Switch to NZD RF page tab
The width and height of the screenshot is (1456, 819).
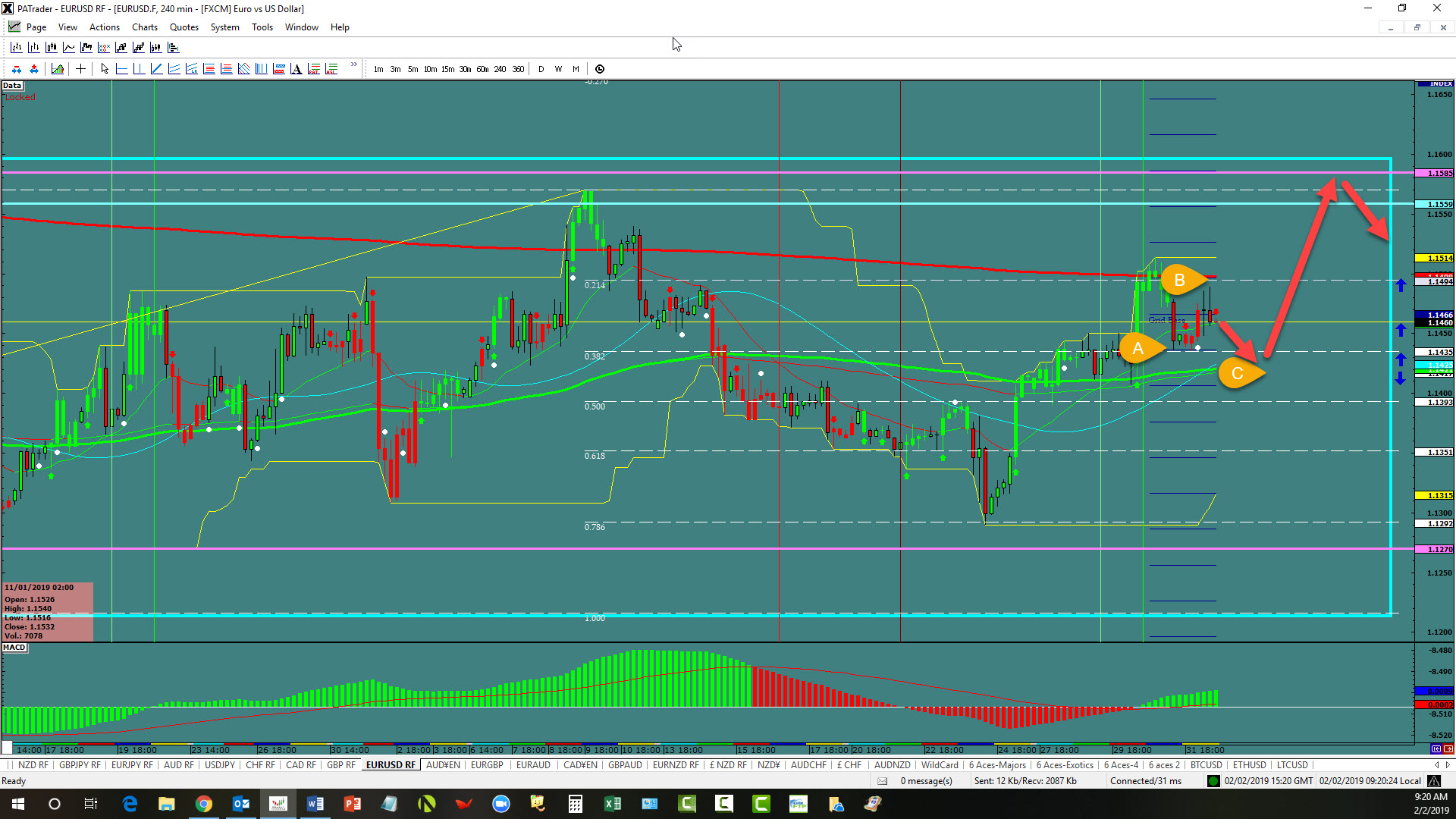[x=33, y=764]
